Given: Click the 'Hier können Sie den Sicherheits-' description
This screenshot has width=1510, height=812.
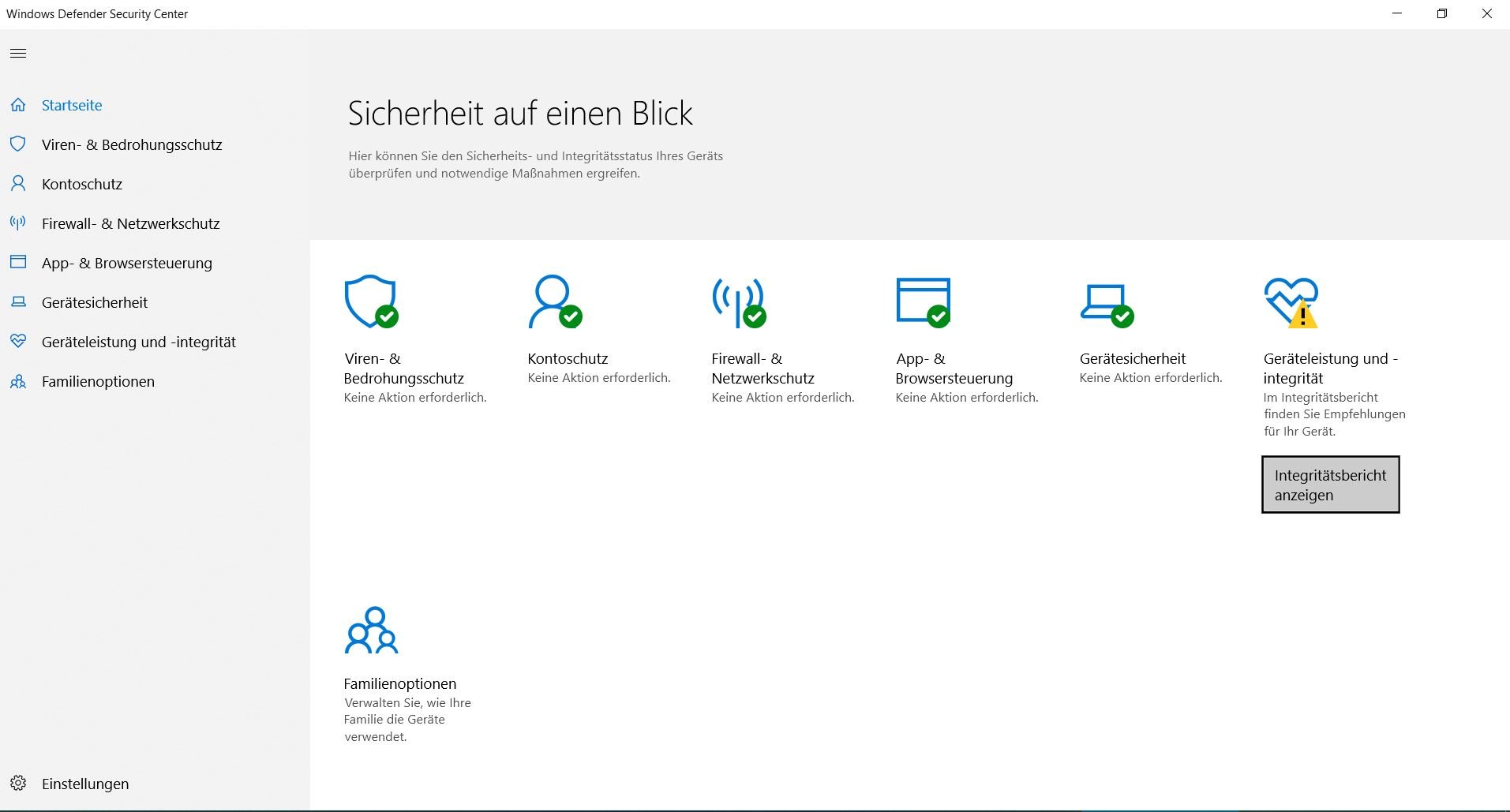Looking at the screenshot, I should (536, 165).
